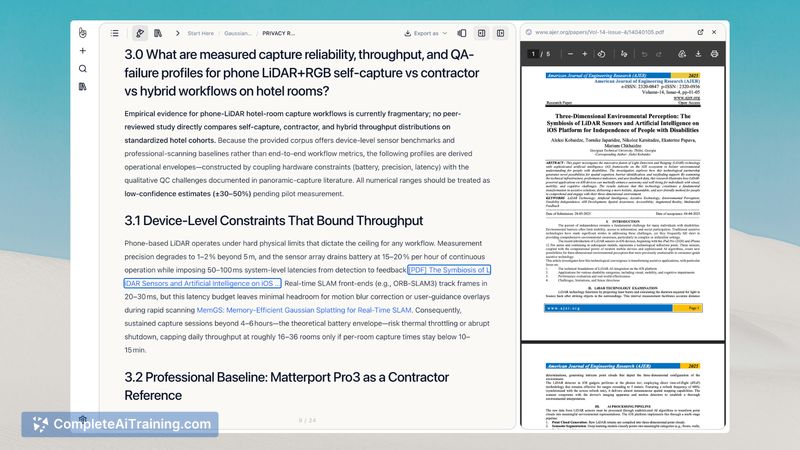Screen dimensions: 800x450
Task: Open PDF in external window icon
Action: 701,32
